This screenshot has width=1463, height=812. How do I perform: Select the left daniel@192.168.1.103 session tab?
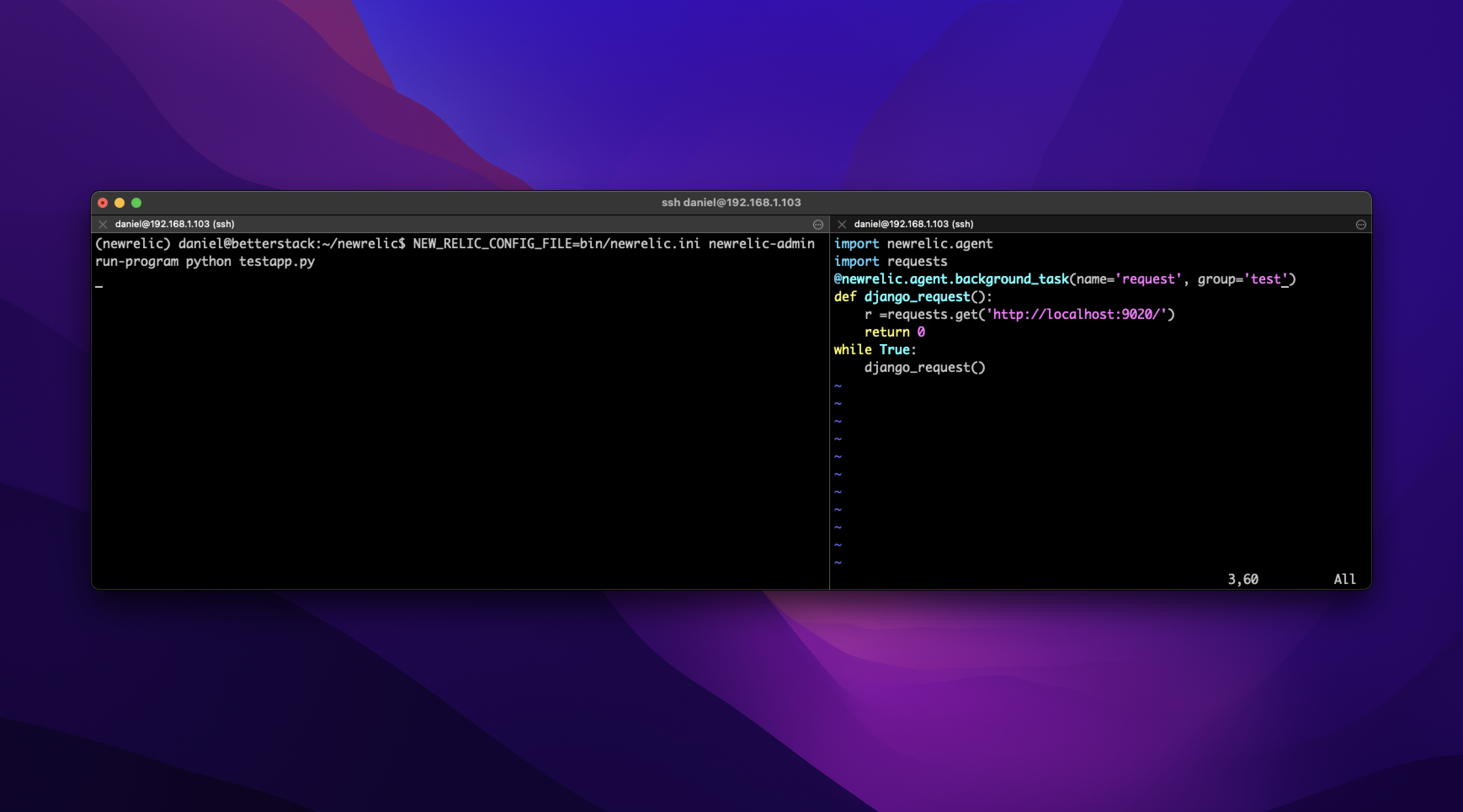pos(174,224)
